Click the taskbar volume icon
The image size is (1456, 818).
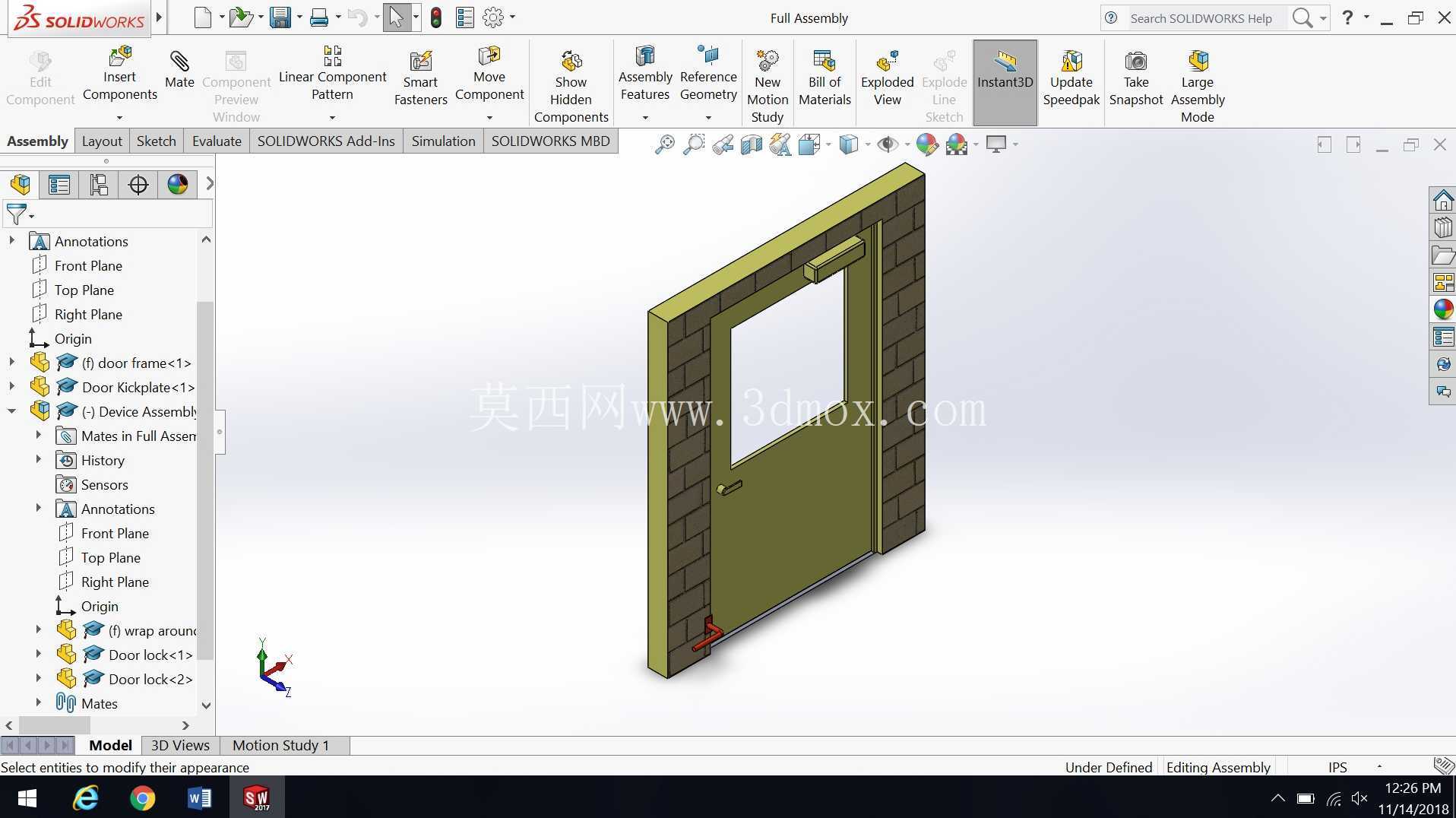click(x=1360, y=798)
